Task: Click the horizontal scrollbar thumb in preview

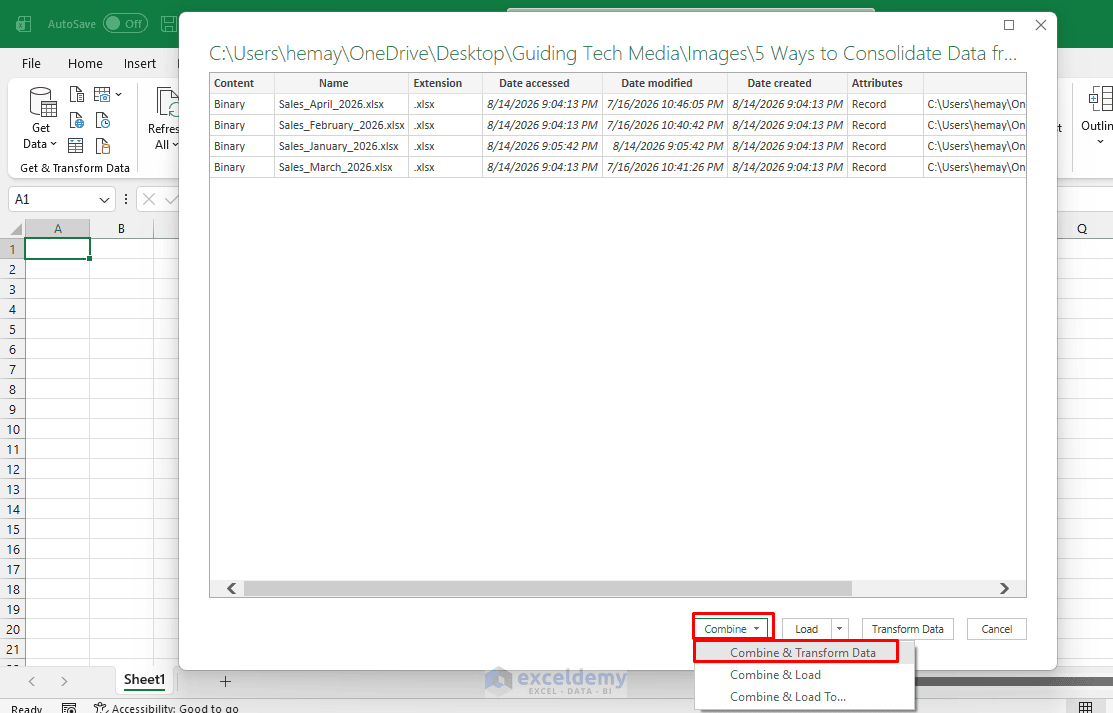Action: [x=547, y=588]
